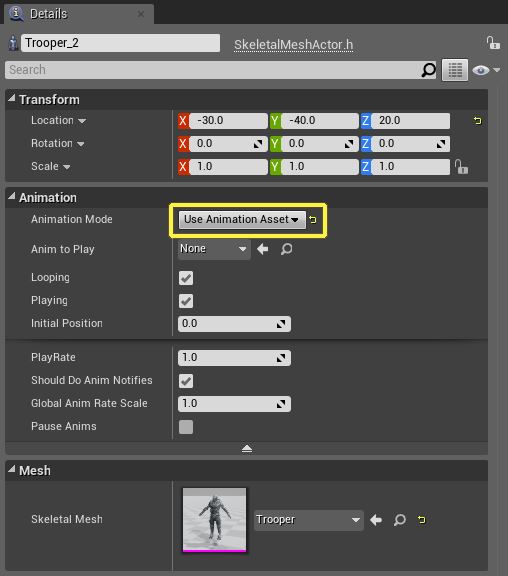Screen dimensions: 508x576
Task: Open the Animation Mode dropdown
Action: (x=242, y=220)
